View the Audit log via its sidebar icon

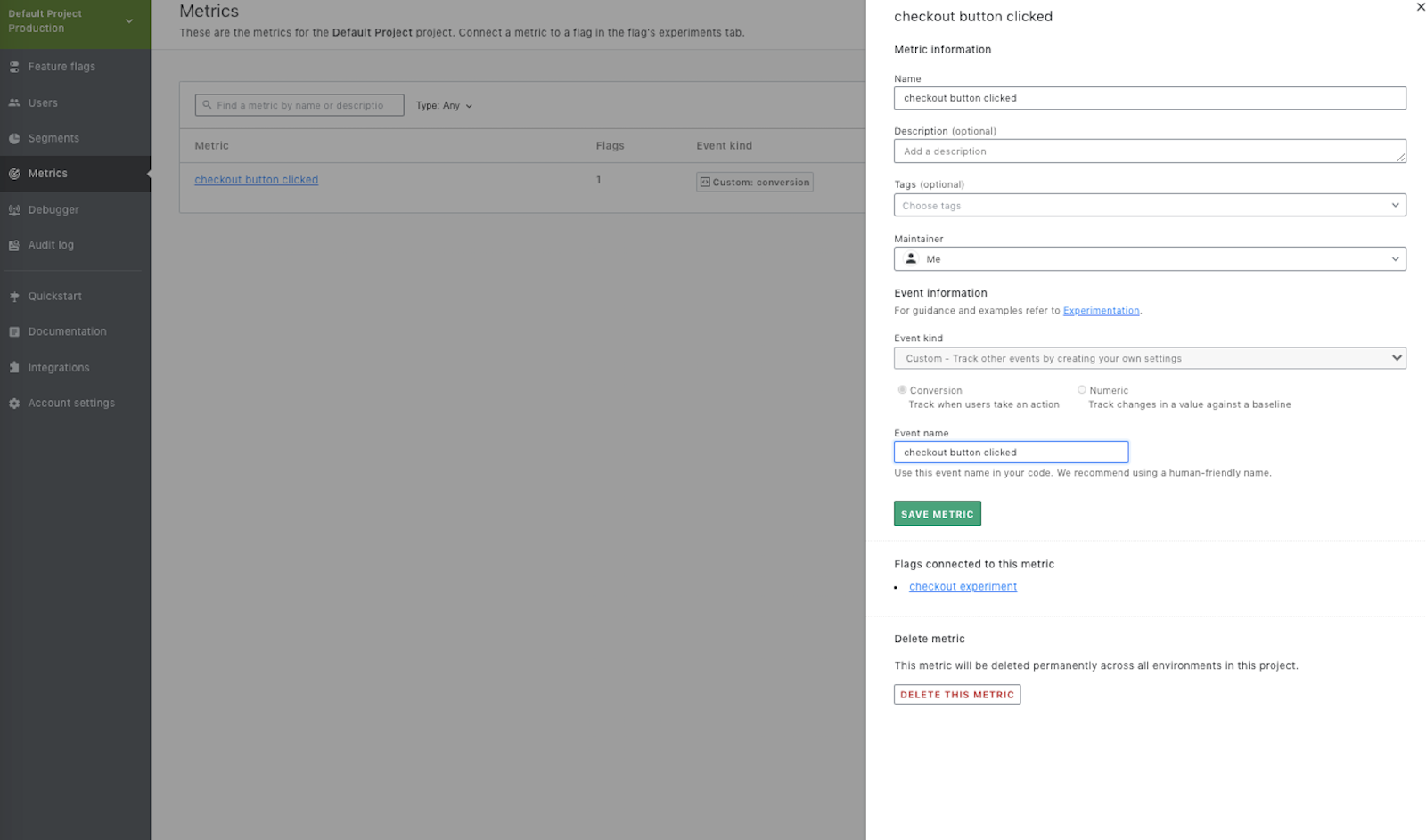pyautogui.click(x=13, y=245)
